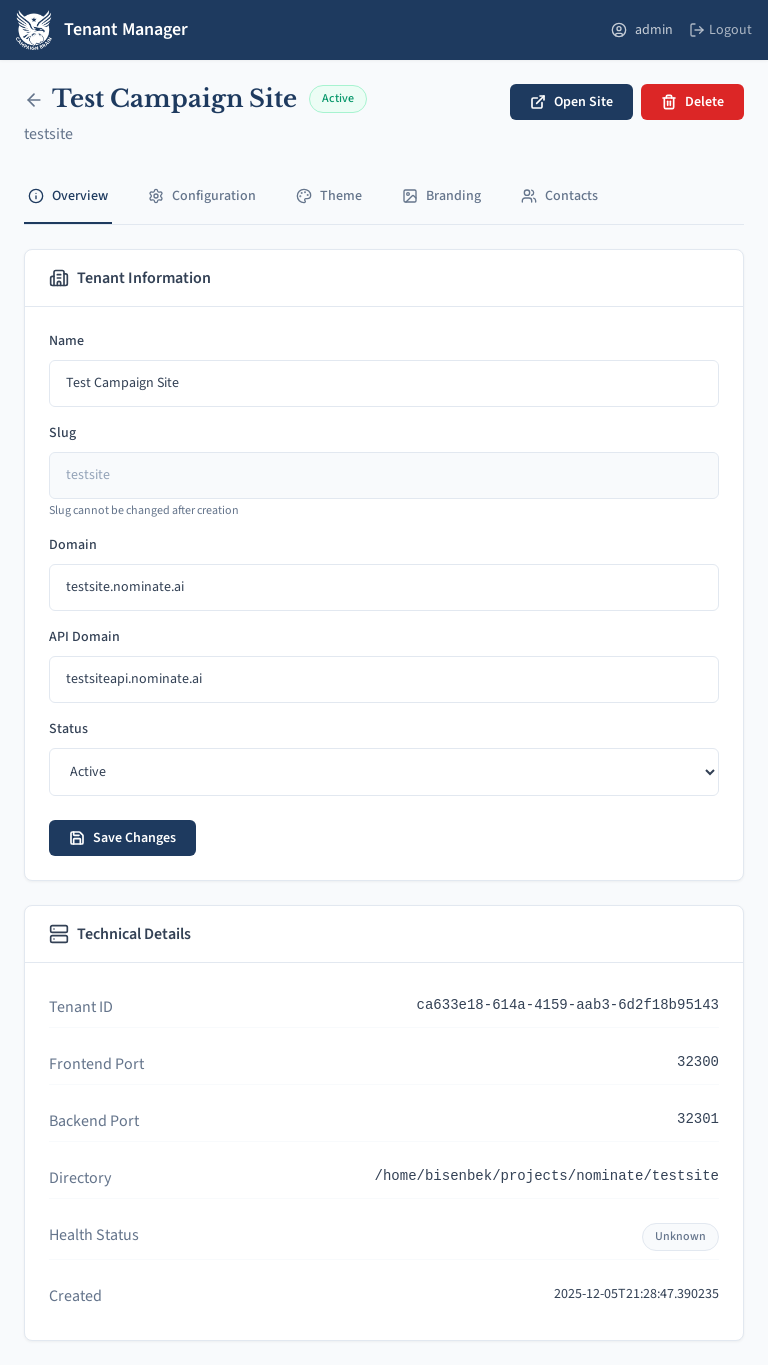Select the Overview tab
Viewport: 768px width, 1365px height.
(68, 196)
